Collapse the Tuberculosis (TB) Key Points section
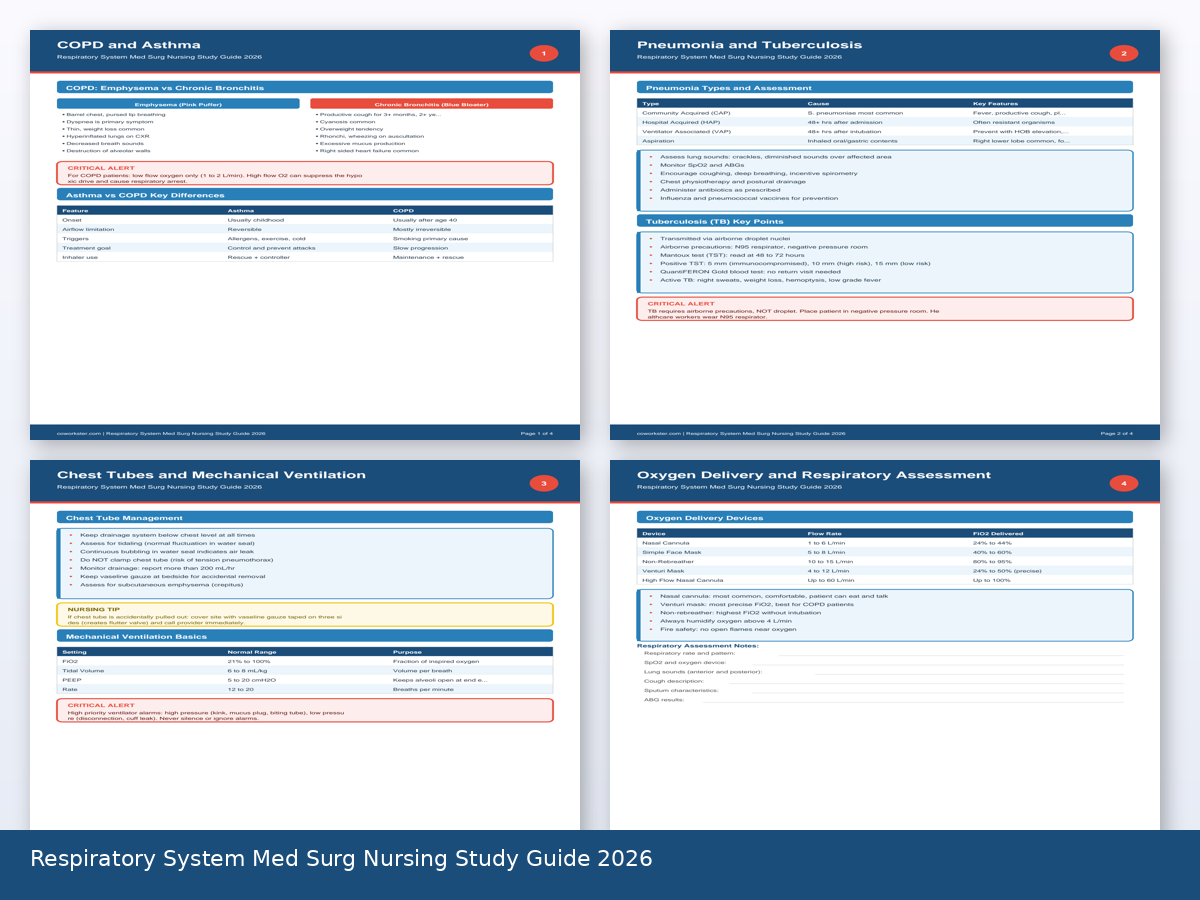This screenshot has width=1200, height=900. point(884,221)
